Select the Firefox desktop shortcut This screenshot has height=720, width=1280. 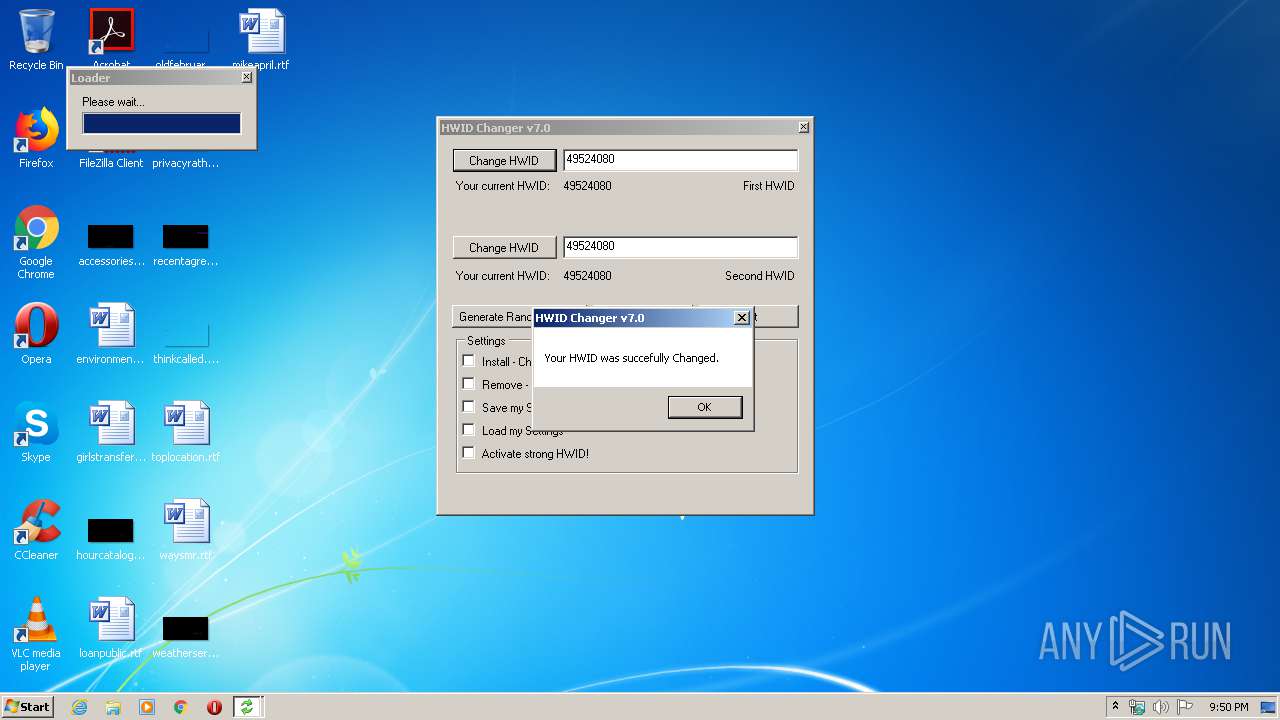click(x=36, y=138)
